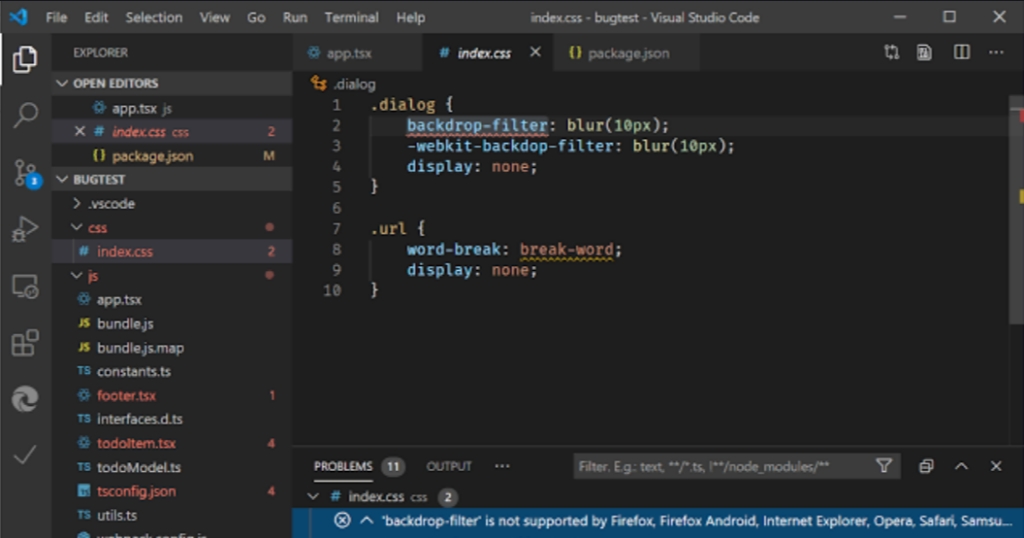Image resolution: width=1024 pixels, height=538 pixels.
Task: Open the Go menu
Action: pos(256,18)
